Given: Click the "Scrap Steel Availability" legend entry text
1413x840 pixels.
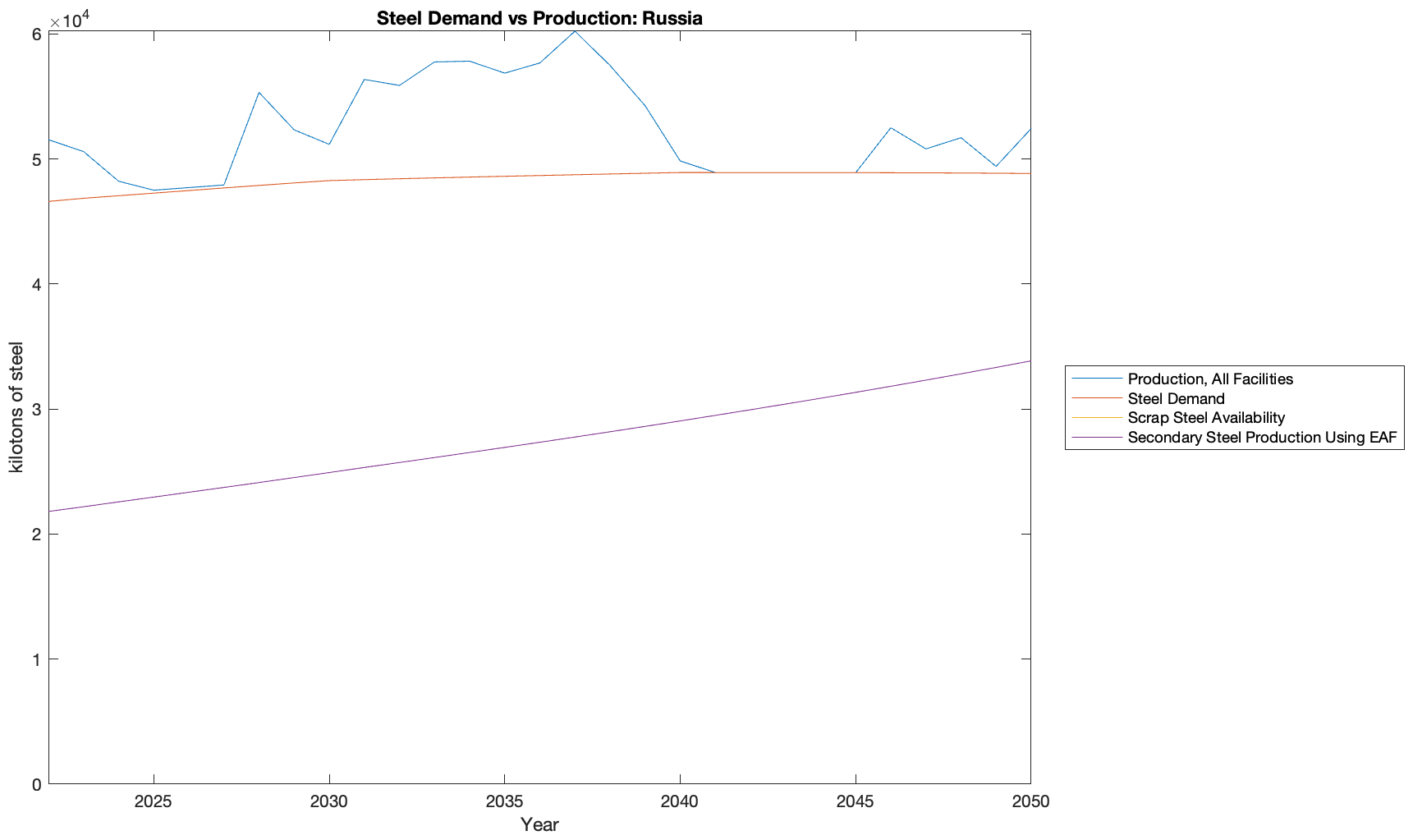Looking at the screenshot, I should point(1205,418).
